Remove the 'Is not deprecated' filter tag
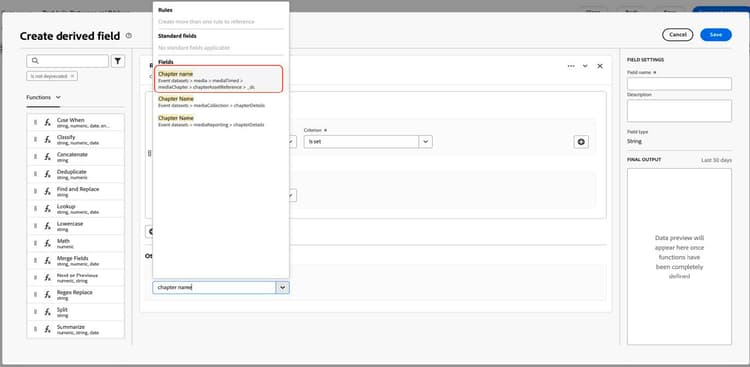750x367 pixels. coord(72,76)
